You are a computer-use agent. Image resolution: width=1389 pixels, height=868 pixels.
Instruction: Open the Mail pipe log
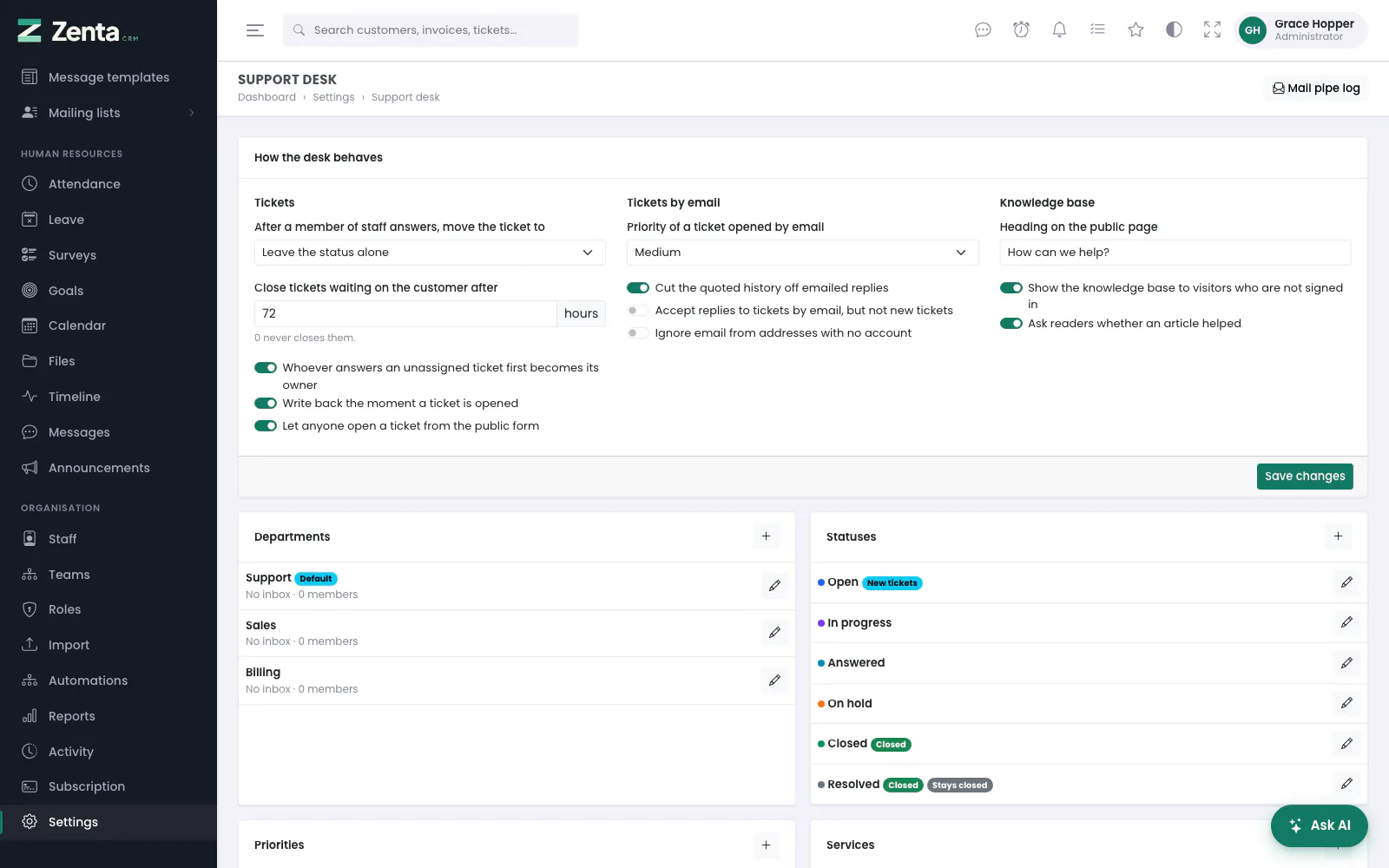[1316, 89]
